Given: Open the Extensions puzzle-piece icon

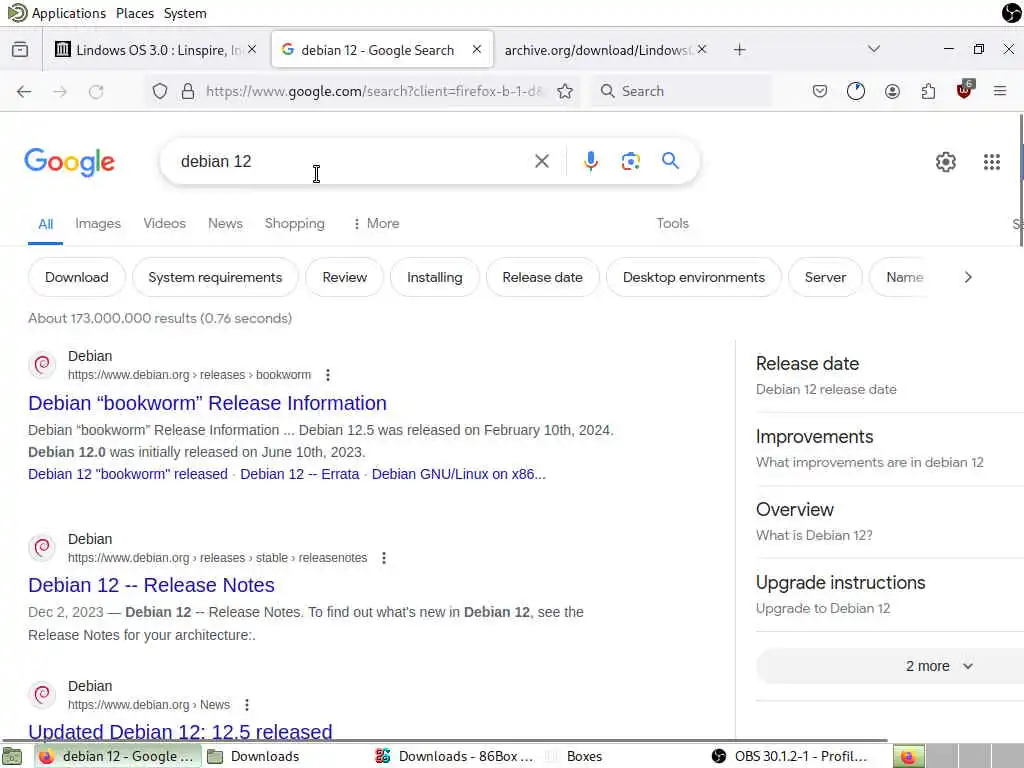Looking at the screenshot, I should (x=928, y=91).
